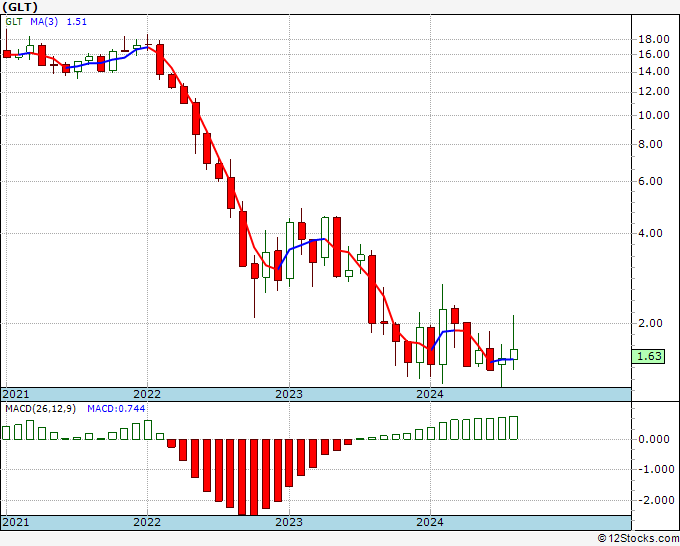The width and height of the screenshot is (680, 546).
Task: Click 2023 on the price chart time axis
Action: point(289,394)
